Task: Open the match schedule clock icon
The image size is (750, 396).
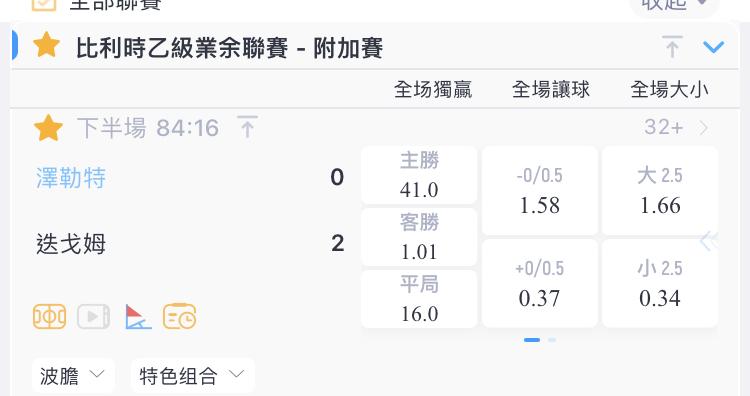Action: point(179,317)
